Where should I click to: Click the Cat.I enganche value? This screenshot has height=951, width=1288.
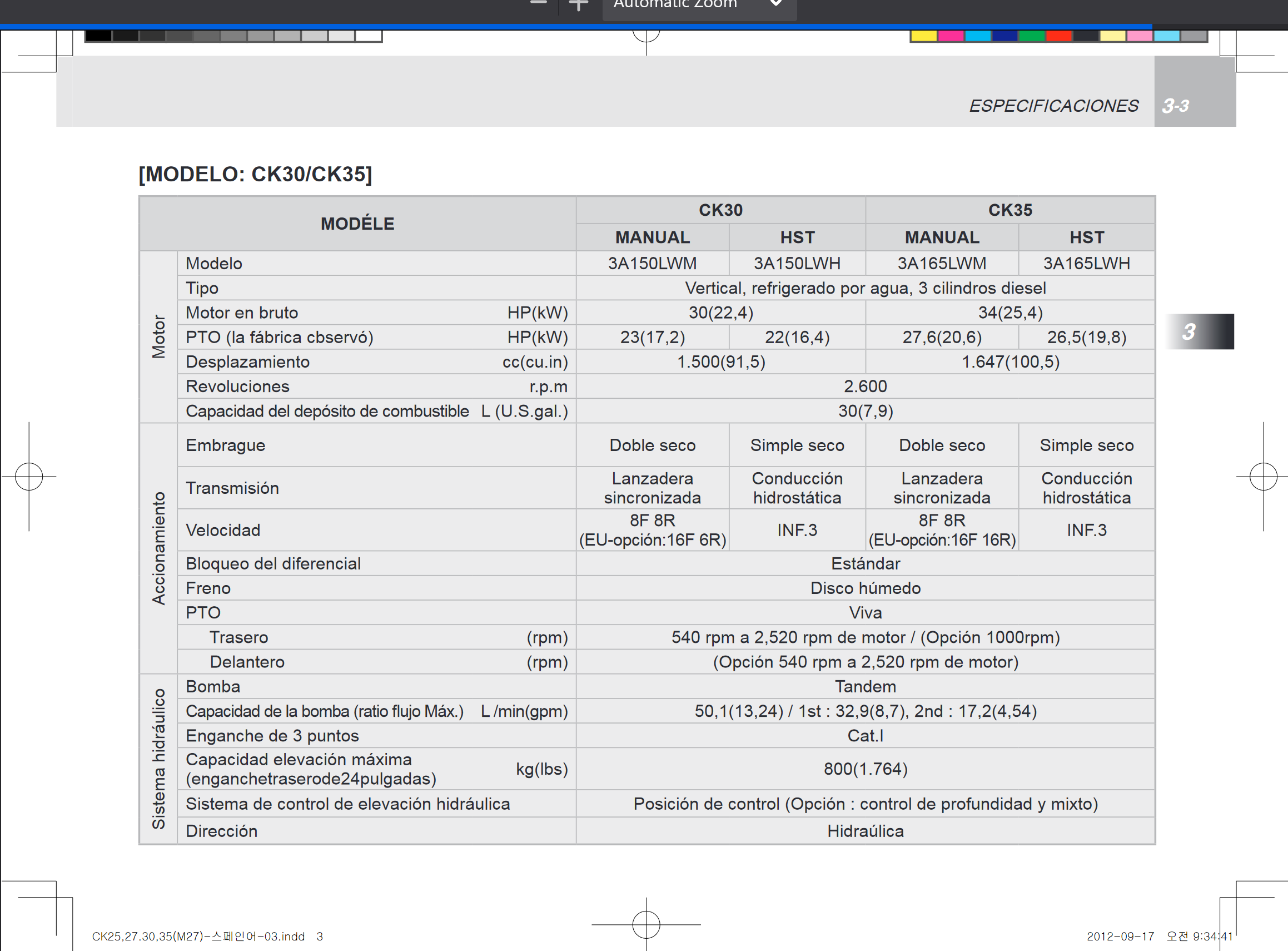point(865,736)
